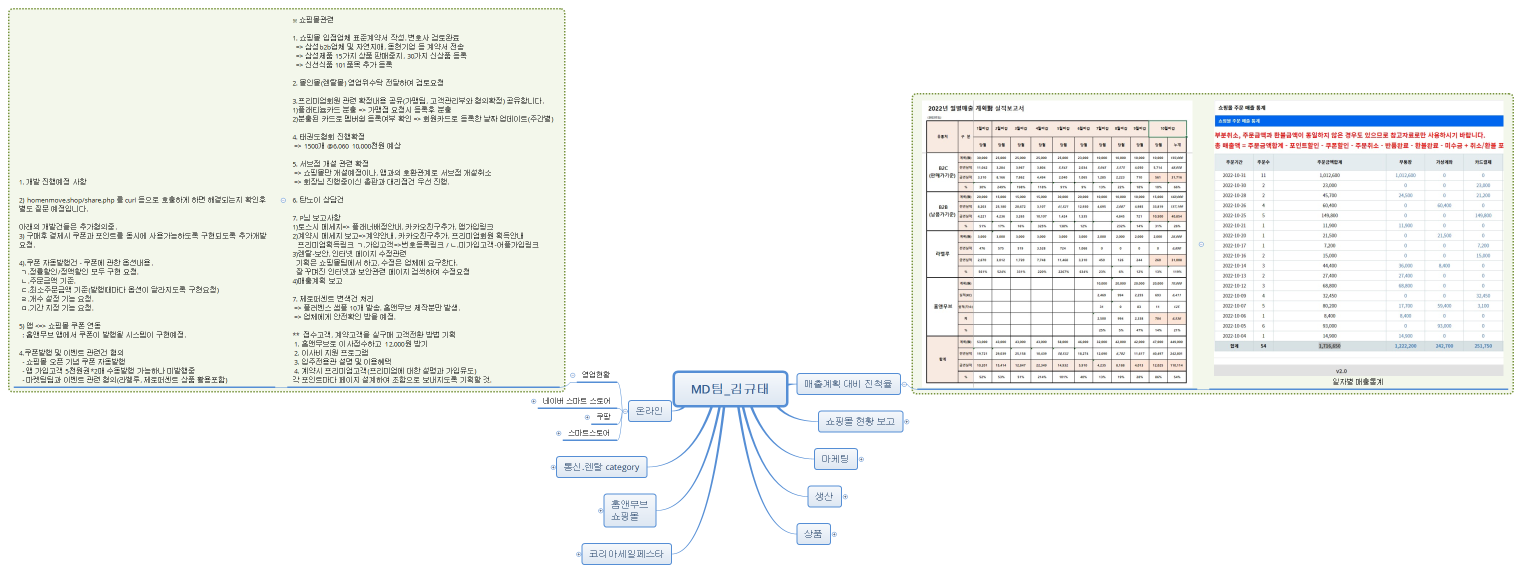The height and width of the screenshot is (573, 1522).
Task: Select the 홈앤무브 쇼핑몰 topic
Action: [630, 510]
